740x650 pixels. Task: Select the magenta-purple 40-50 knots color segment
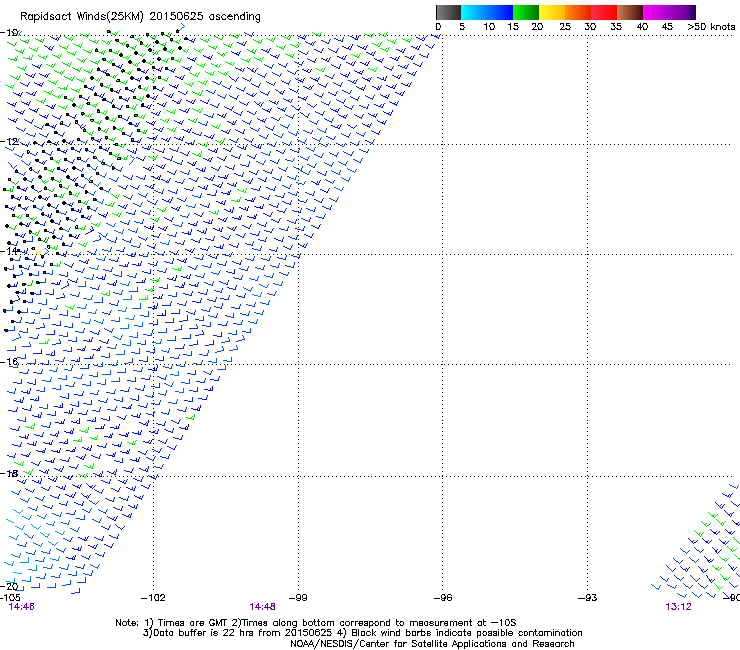point(669,12)
